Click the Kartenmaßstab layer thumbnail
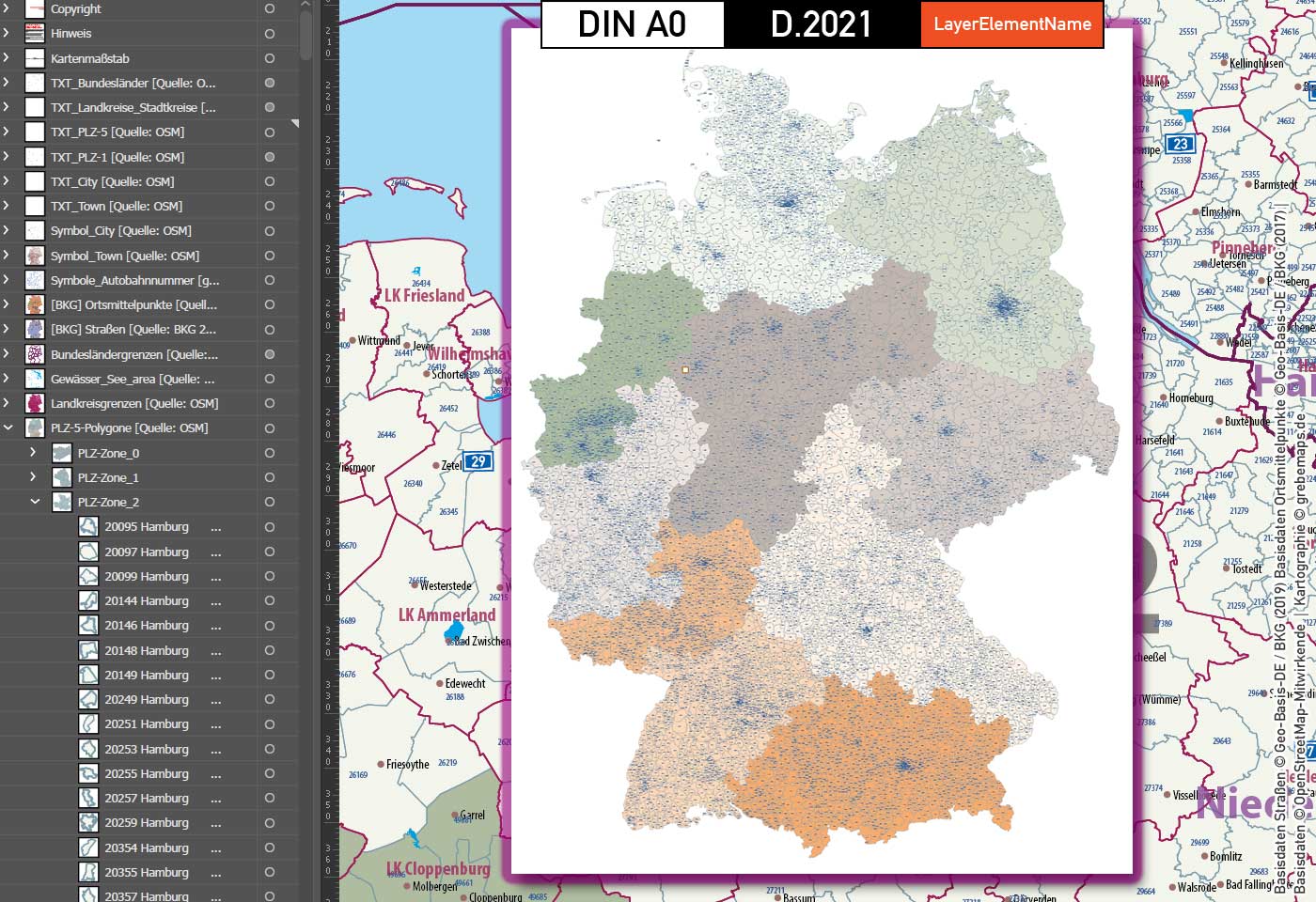Image resolution: width=1316 pixels, height=902 pixels. click(33, 58)
